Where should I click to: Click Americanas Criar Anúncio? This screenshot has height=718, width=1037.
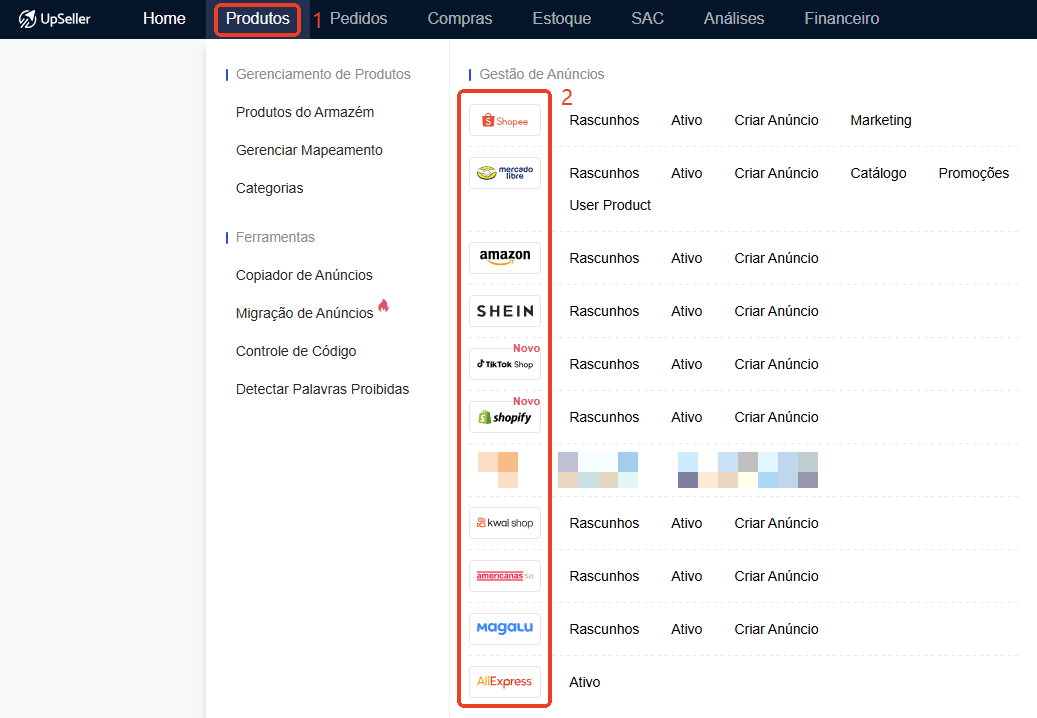776,576
